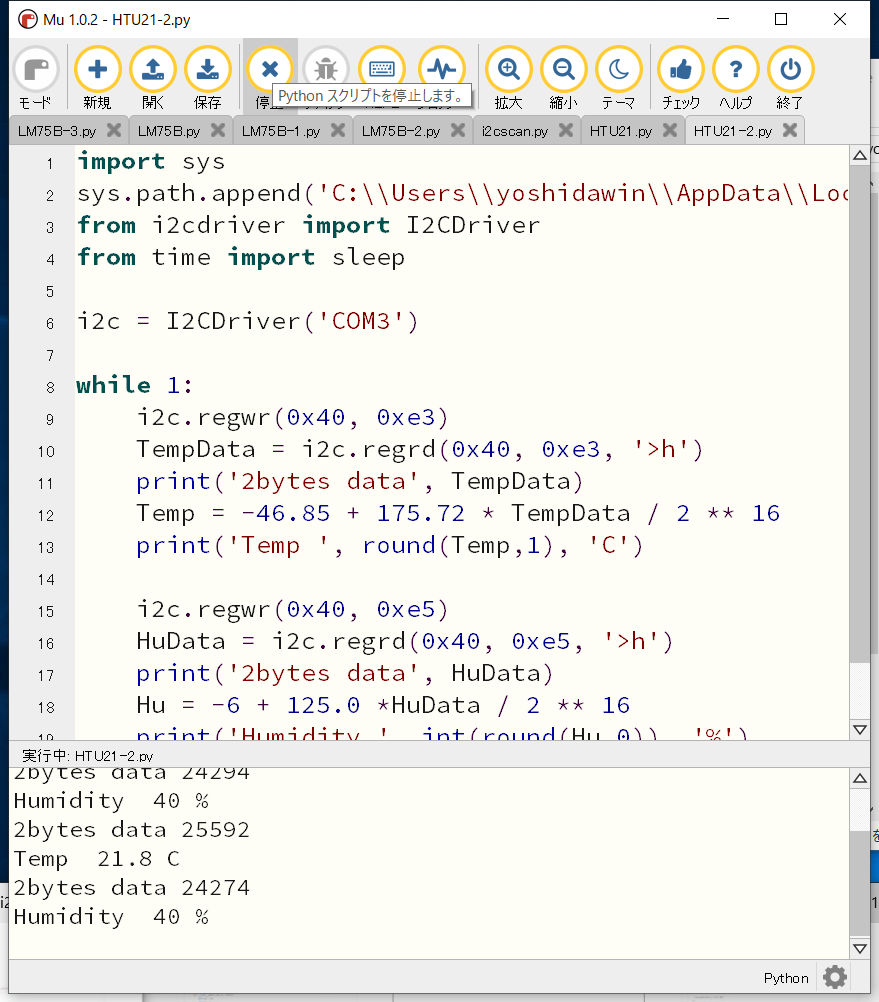Click the "from time import sleep" line
The width and height of the screenshot is (879, 1002).
point(241,258)
